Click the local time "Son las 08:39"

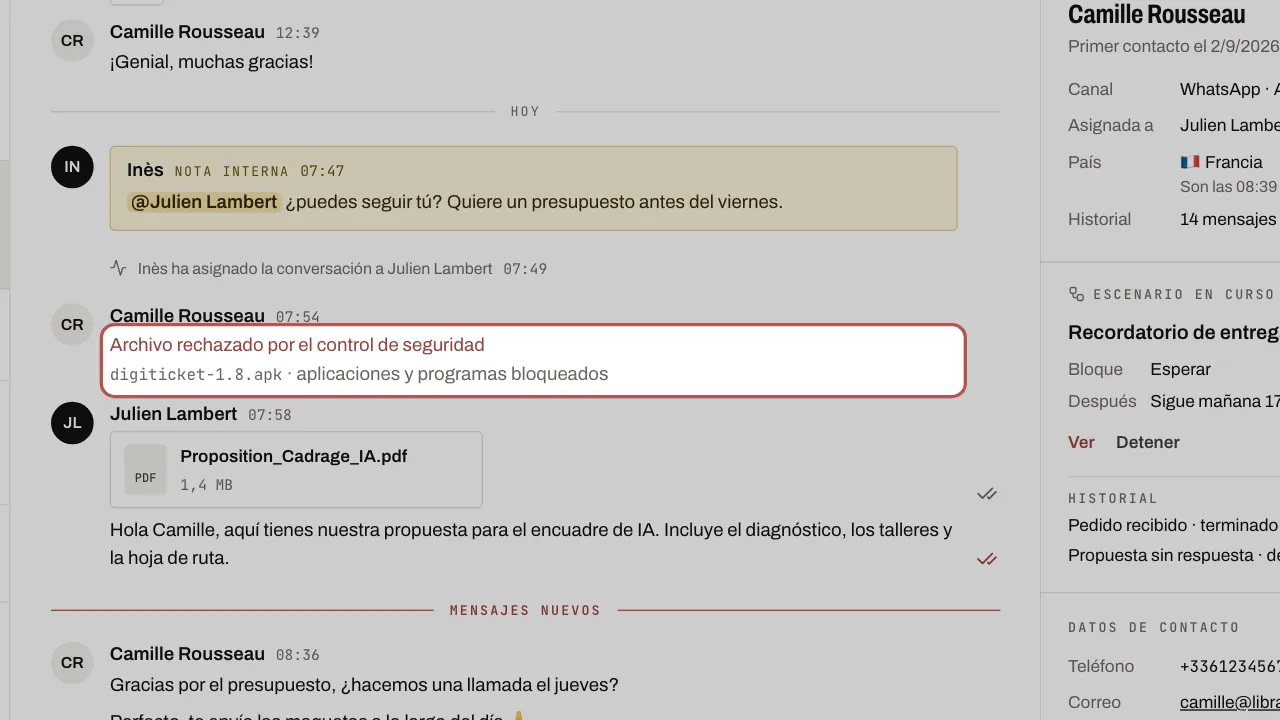[1228, 187]
